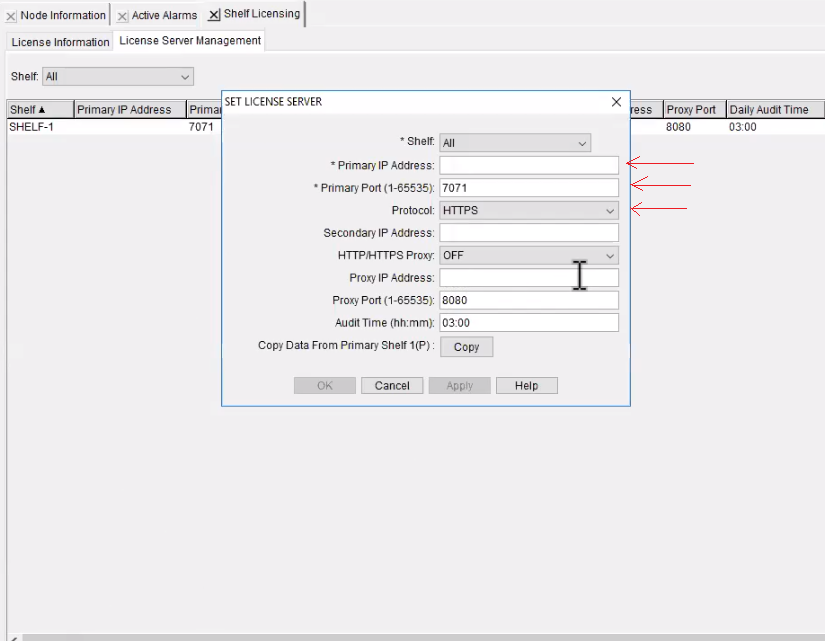This screenshot has width=825, height=641.
Task: Close the SET LICENSE SERVER dialog
Action: (x=616, y=102)
